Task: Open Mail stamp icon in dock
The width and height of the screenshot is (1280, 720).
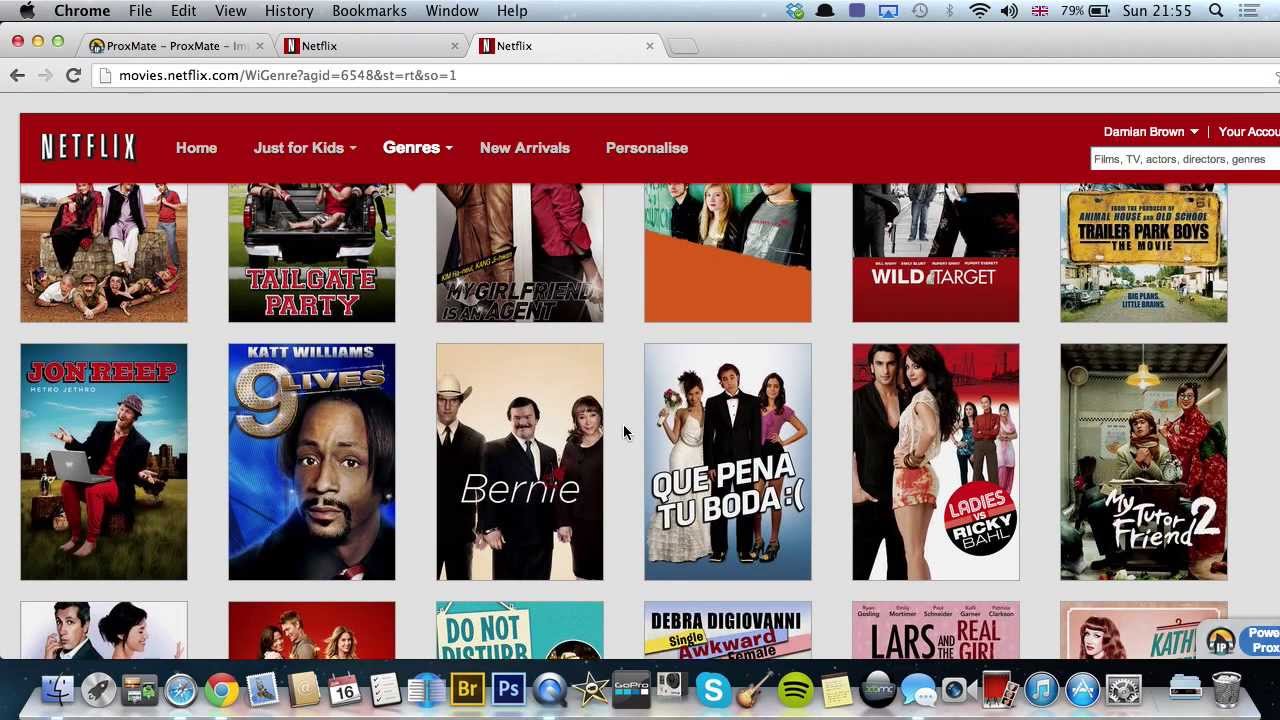Action: coord(263,689)
